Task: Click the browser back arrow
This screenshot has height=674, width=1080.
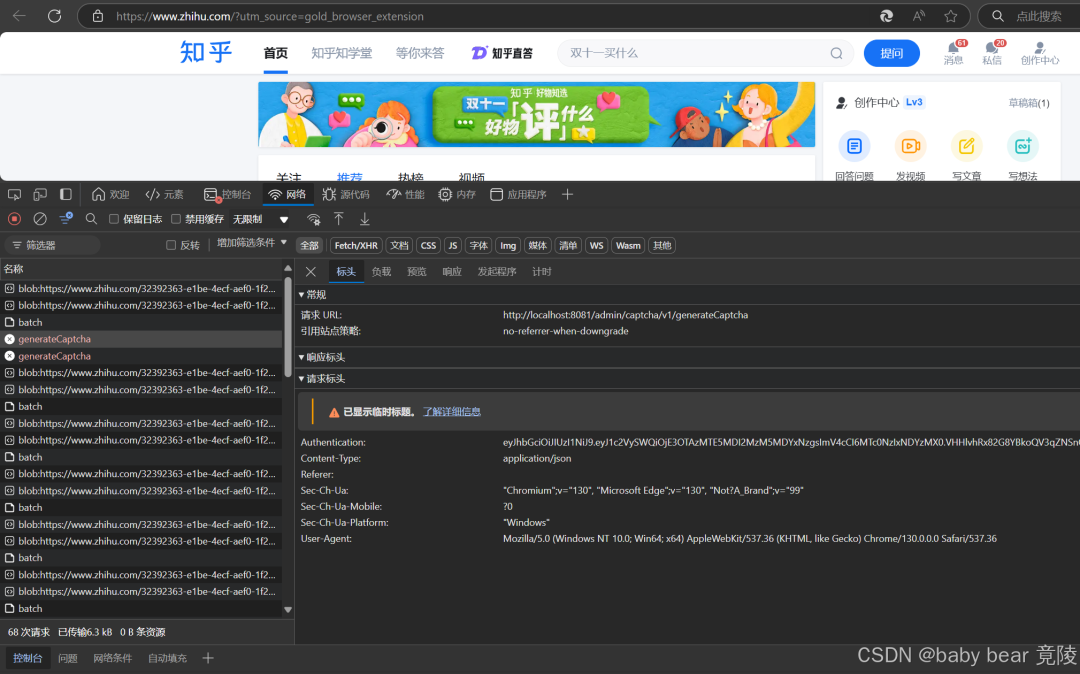Action: tap(19, 16)
